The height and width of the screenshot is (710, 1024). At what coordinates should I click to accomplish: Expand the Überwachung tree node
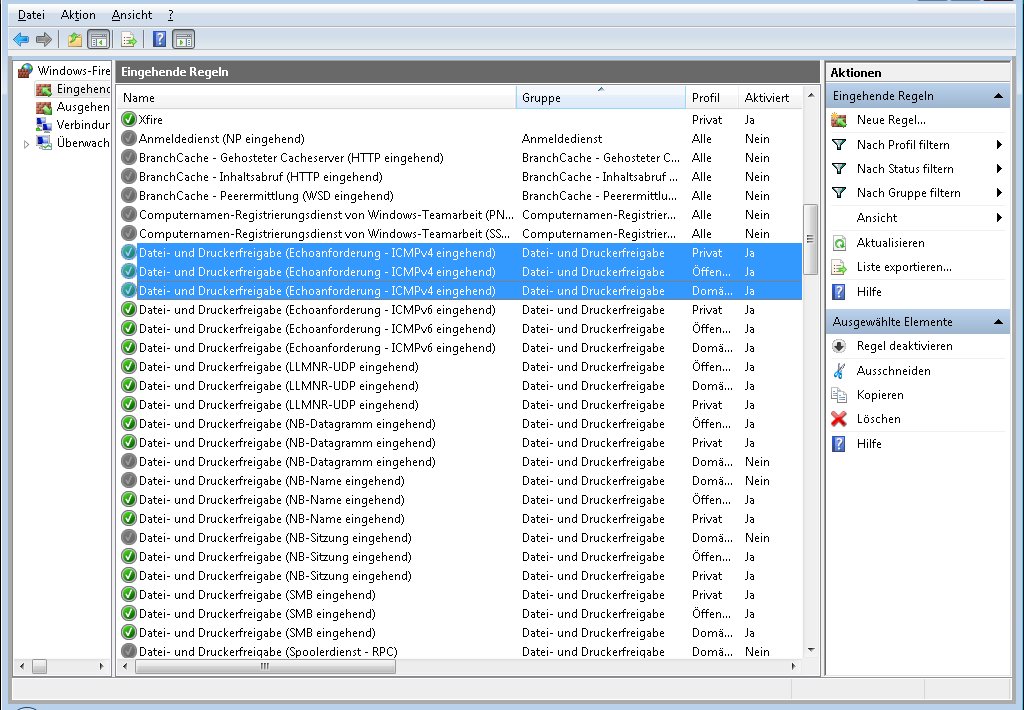pyautogui.click(x=27, y=144)
